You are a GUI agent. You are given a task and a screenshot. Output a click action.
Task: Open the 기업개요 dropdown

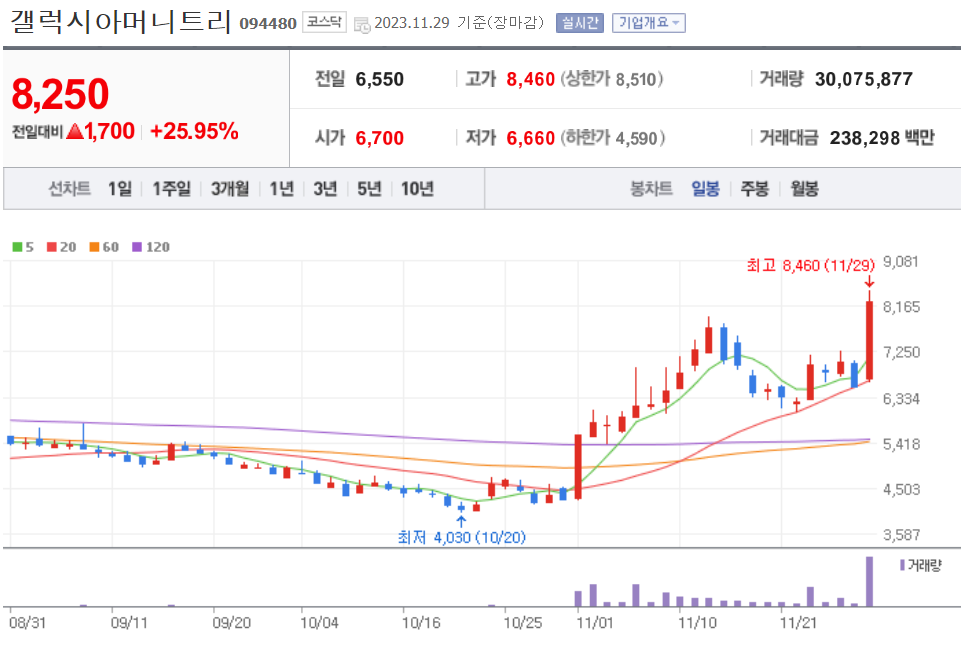[x=648, y=23]
